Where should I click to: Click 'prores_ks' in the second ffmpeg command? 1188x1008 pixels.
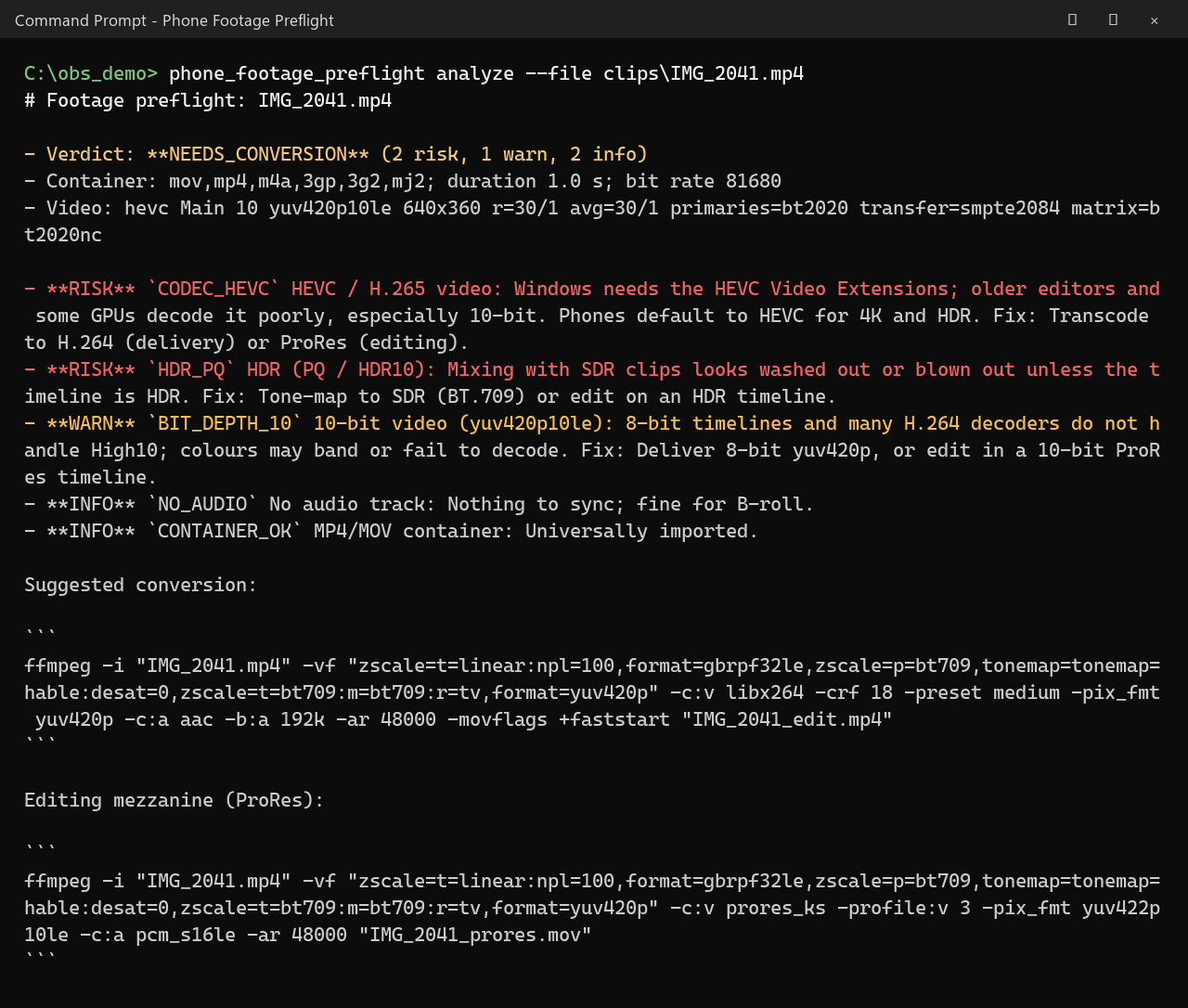tap(776, 908)
